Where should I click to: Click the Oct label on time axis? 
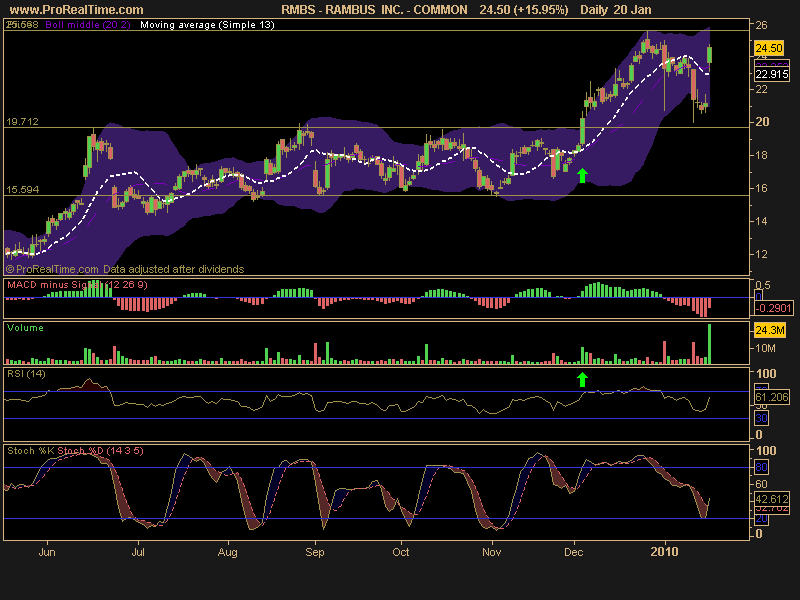pyautogui.click(x=401, y=552)
